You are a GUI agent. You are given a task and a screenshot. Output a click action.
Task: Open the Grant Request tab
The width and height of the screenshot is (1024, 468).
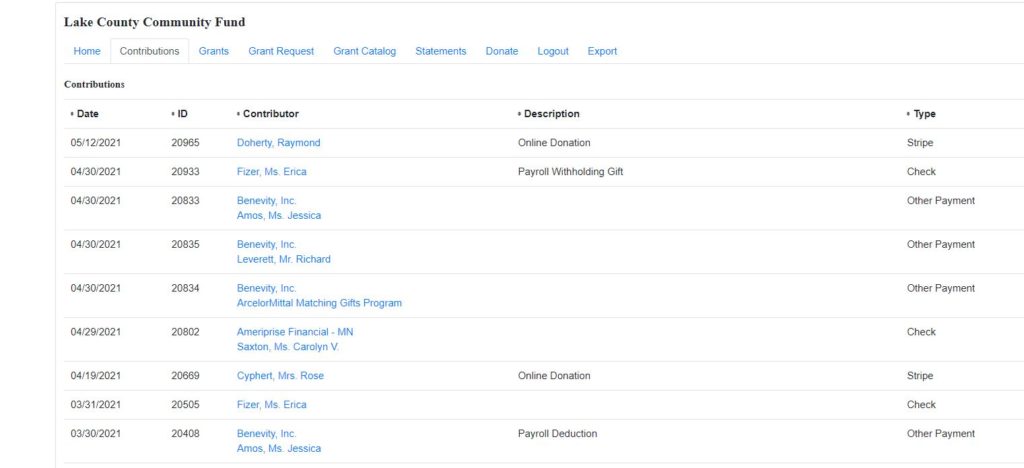(x=281, y=51)
